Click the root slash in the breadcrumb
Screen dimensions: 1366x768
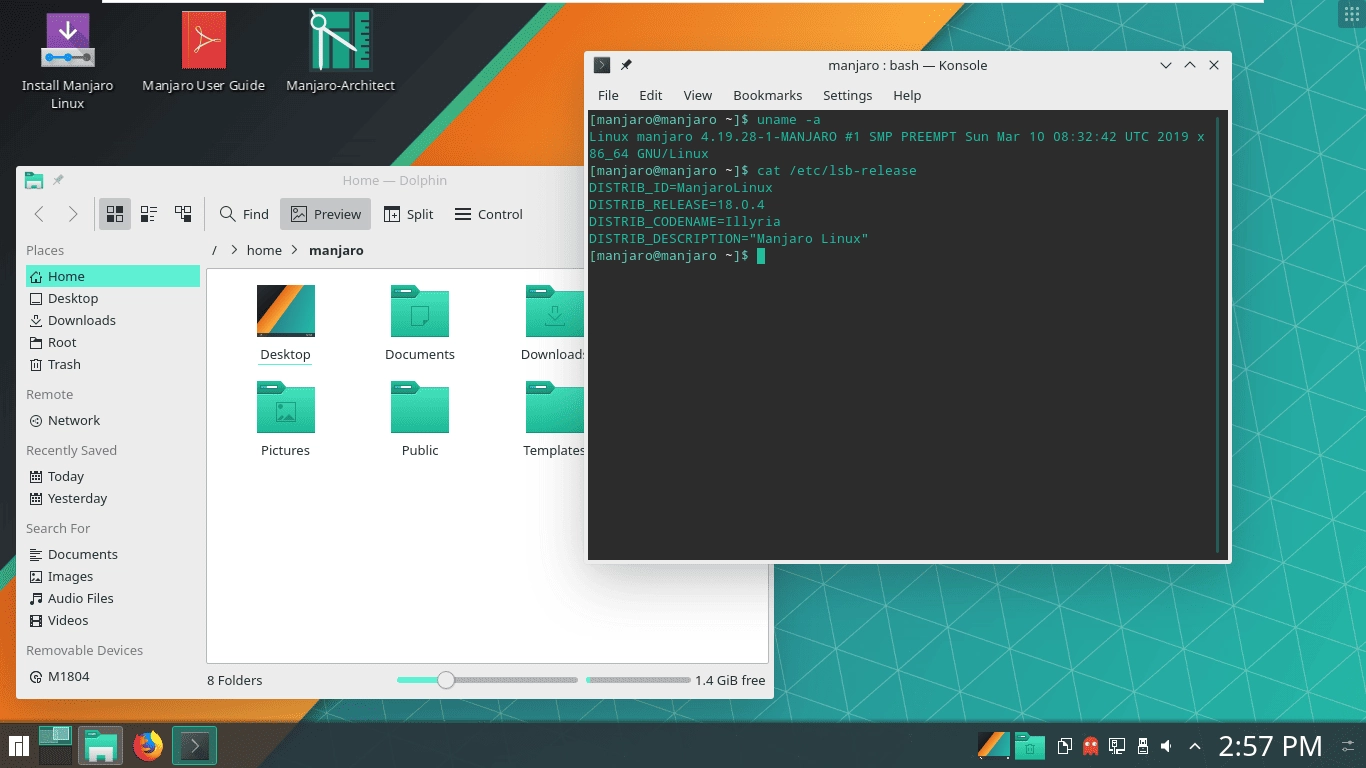pos(214,250)
